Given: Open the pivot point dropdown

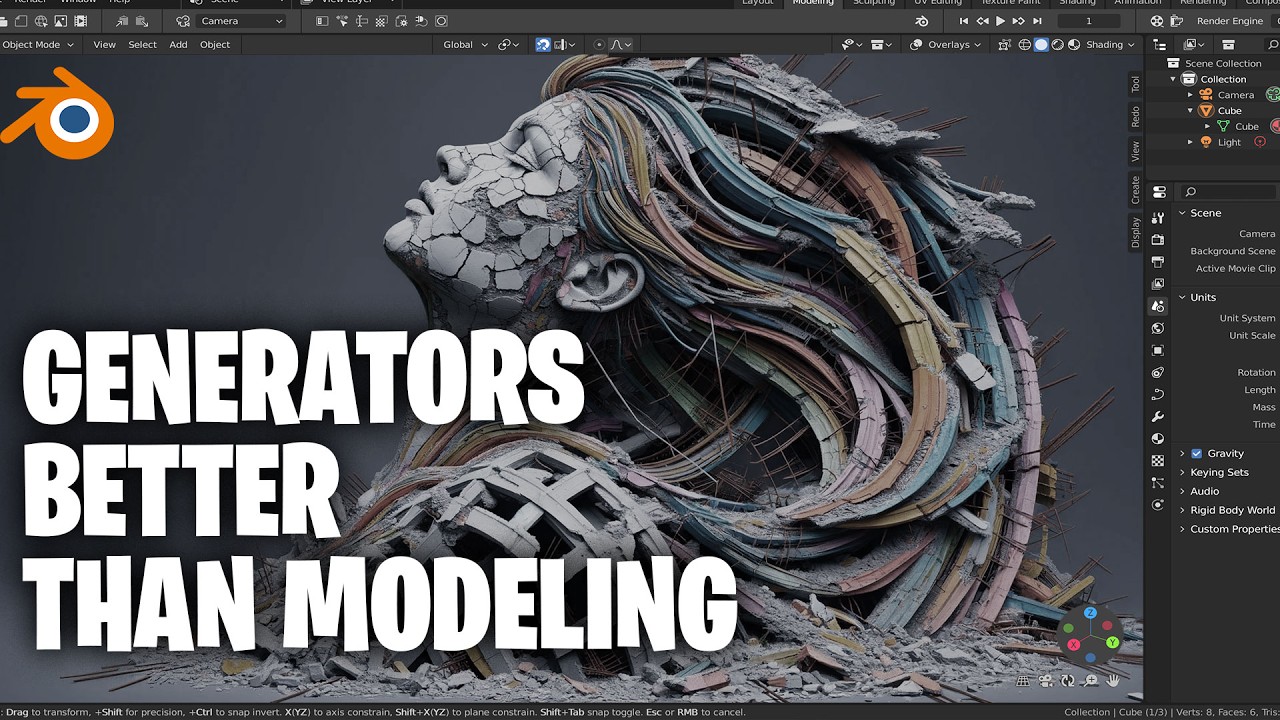Looking at the screenshot, I should 510,45.
